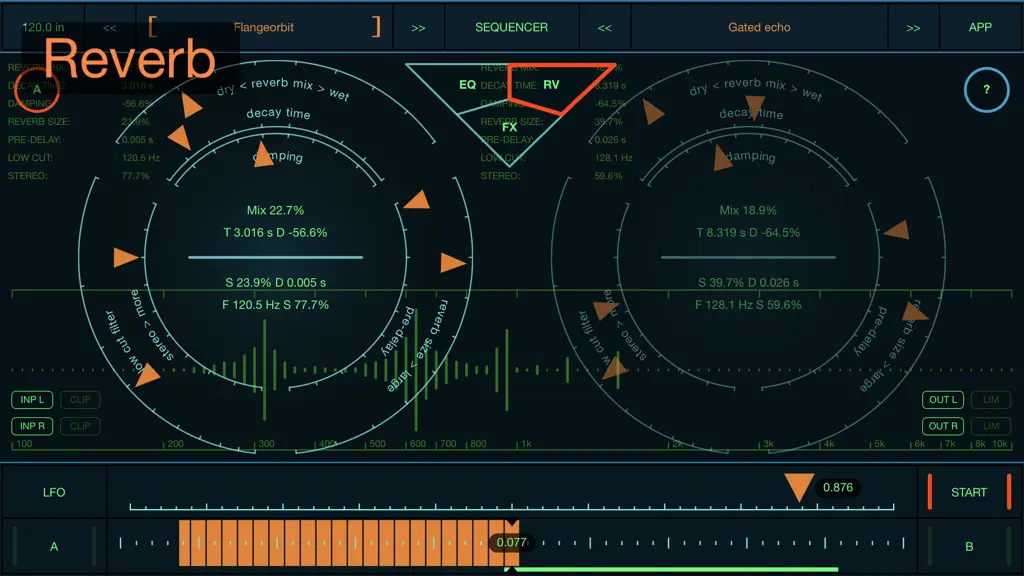Go to previous preset before Flangeorbit
This screenshot has width=1024, height=576.
click(x=110, y=27)
